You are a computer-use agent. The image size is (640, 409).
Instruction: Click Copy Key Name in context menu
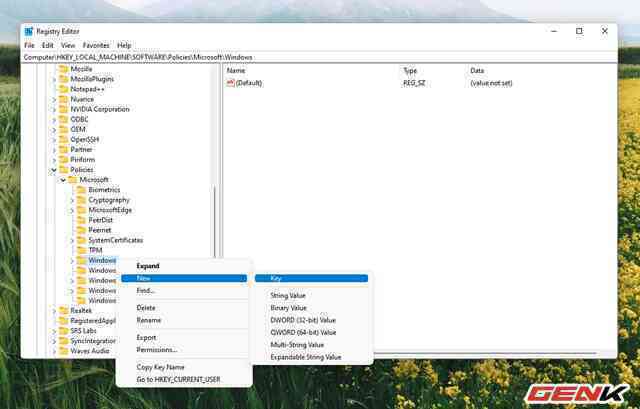click(184, 367)
